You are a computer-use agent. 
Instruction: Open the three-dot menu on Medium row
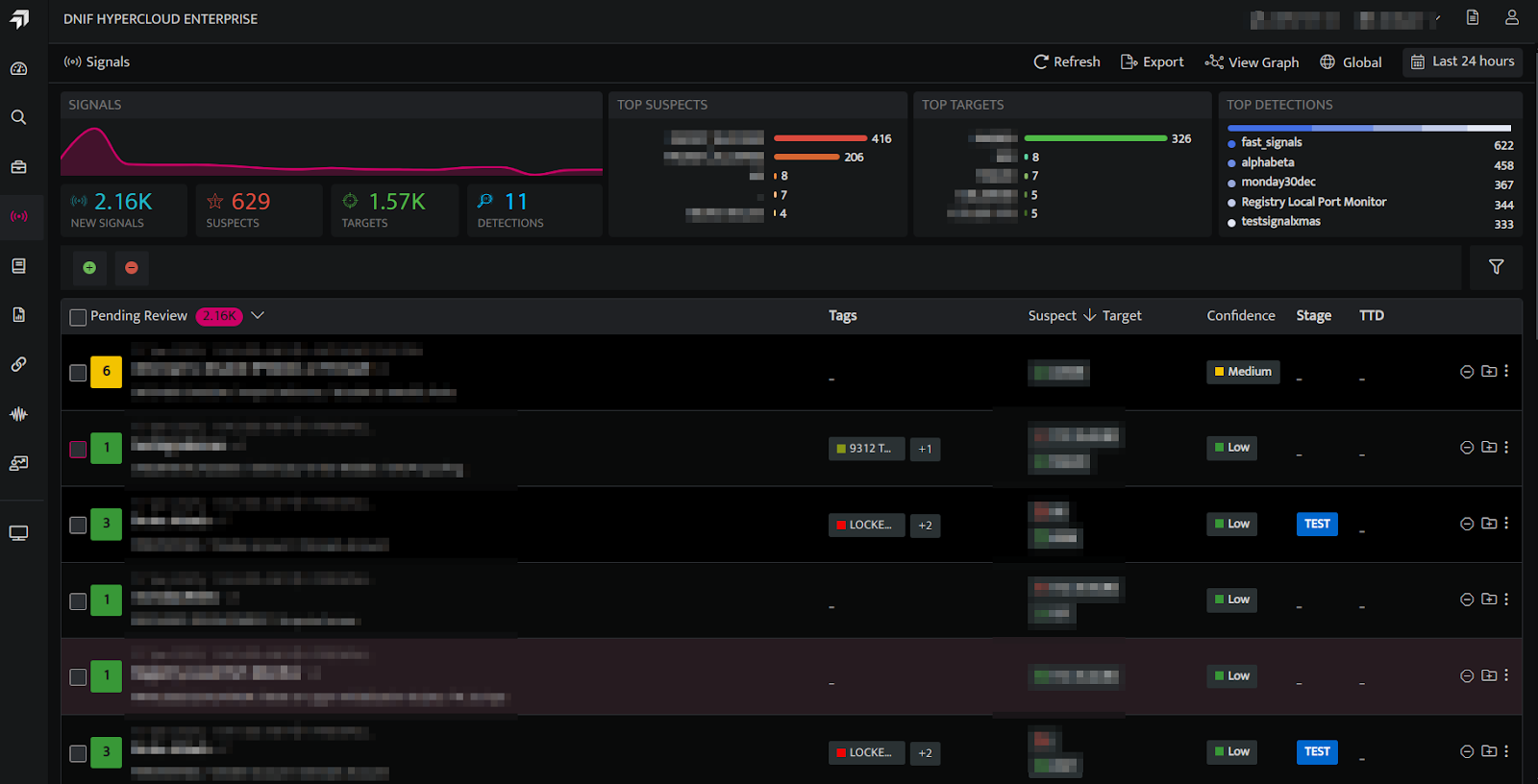click(1506, 371)
